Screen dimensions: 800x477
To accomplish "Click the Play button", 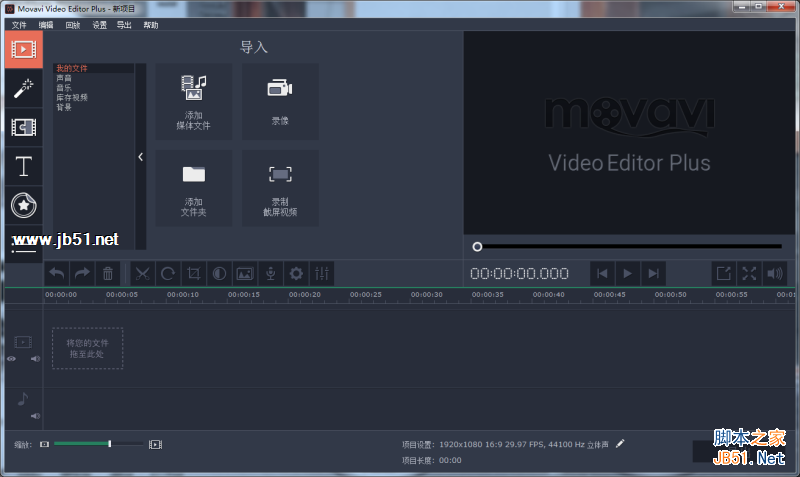I will (628, 273).
